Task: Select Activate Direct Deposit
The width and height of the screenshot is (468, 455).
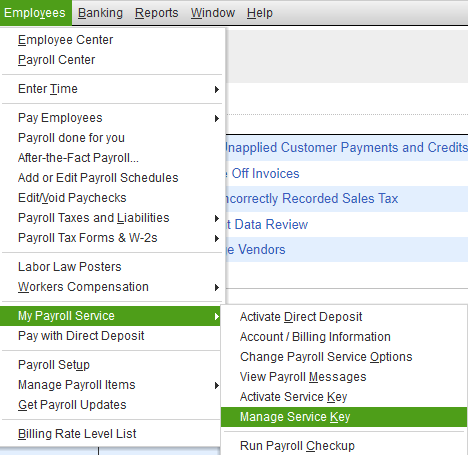Action: coord(344,317)
